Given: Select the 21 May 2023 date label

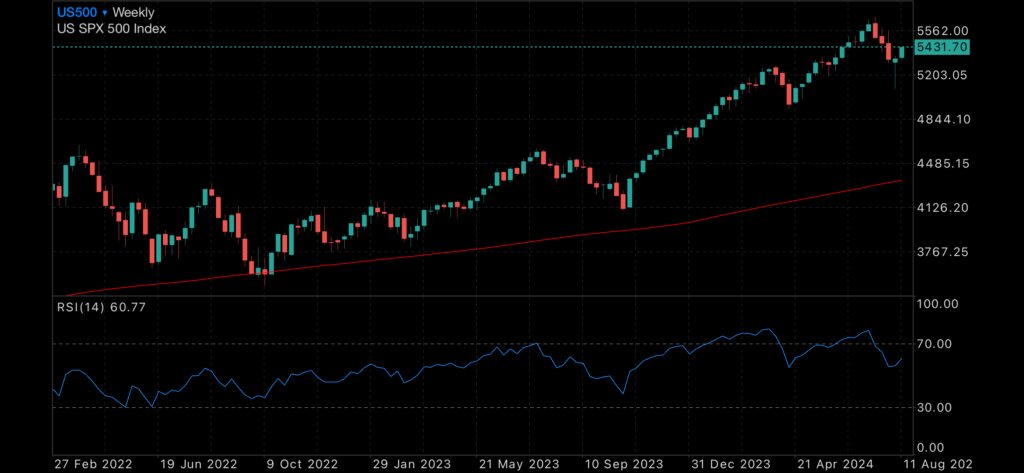Looking at the screenshot, I should 518,465.
